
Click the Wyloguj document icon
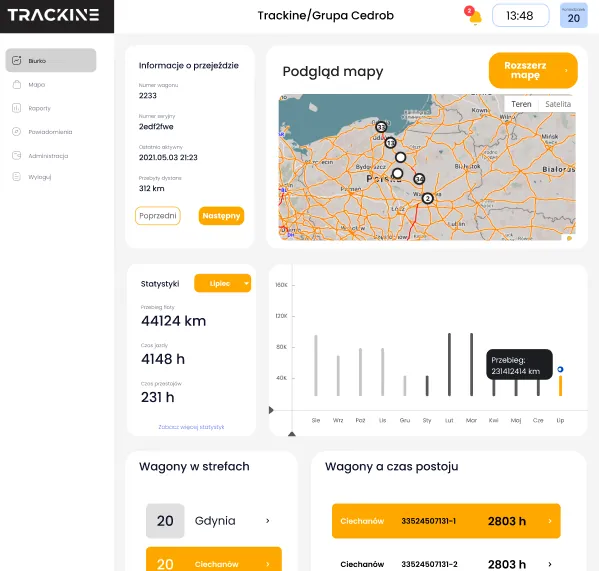tap(16, 176)
